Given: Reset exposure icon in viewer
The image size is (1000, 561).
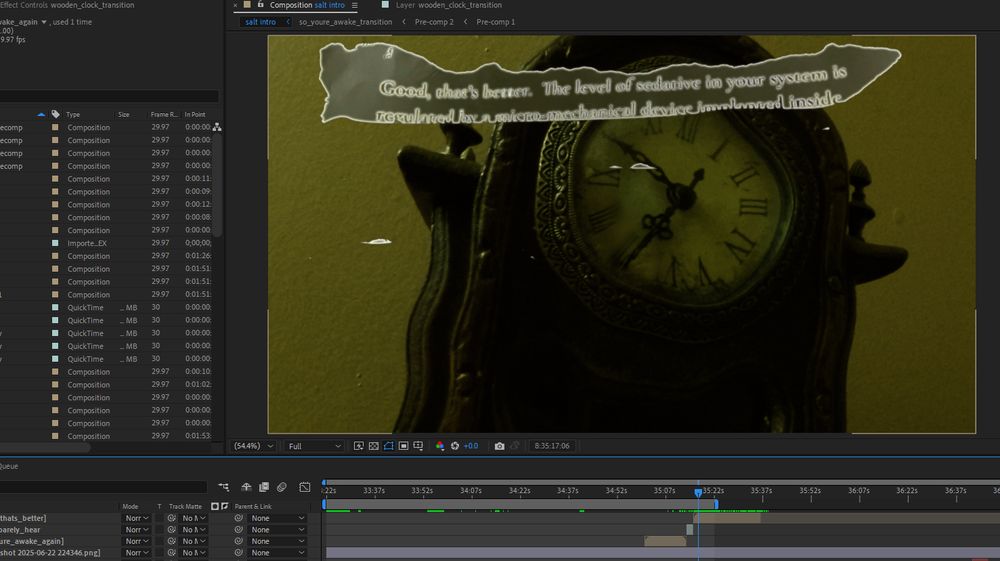Looking at the screenshot, I should click(x=455, y=446).
